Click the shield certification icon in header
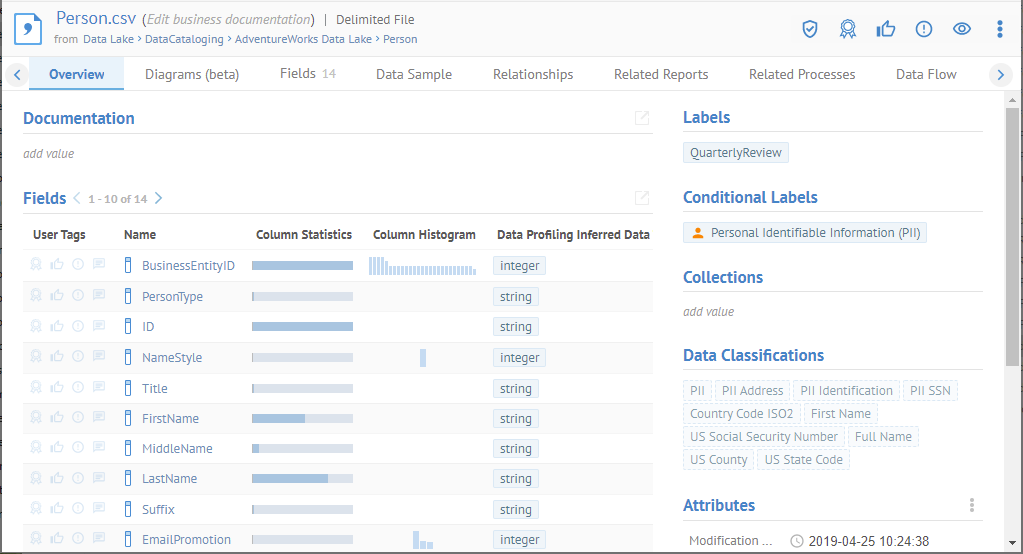 coord(810,29)
